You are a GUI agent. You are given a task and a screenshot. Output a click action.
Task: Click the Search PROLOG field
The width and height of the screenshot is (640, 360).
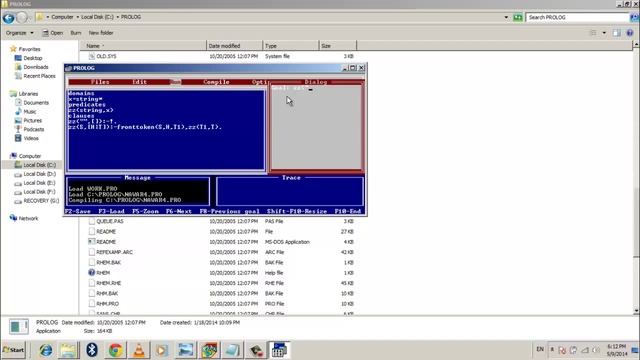pos(577,17)
